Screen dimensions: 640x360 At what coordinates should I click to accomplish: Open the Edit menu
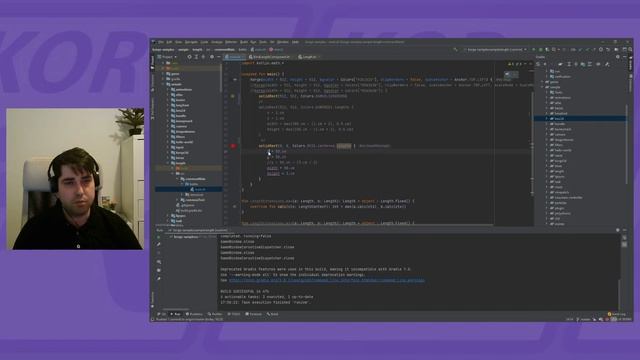pyautogui.click(x=169, y=42)
